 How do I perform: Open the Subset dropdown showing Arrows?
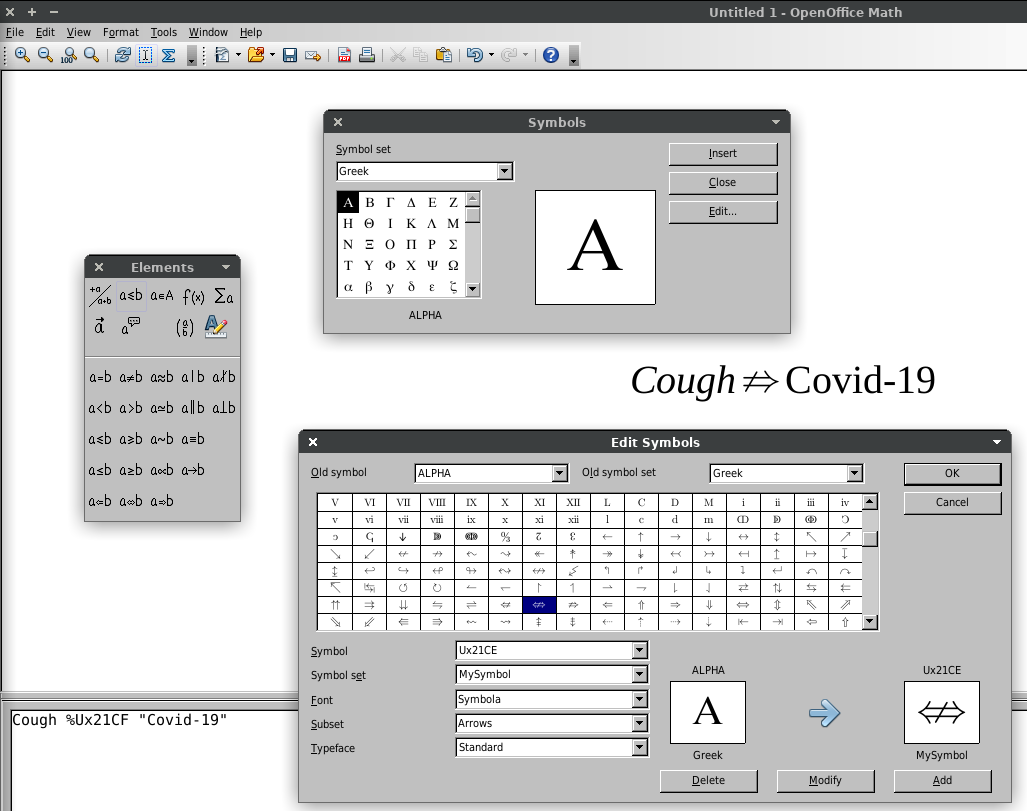pyautogui.click(x=640, y=723)
